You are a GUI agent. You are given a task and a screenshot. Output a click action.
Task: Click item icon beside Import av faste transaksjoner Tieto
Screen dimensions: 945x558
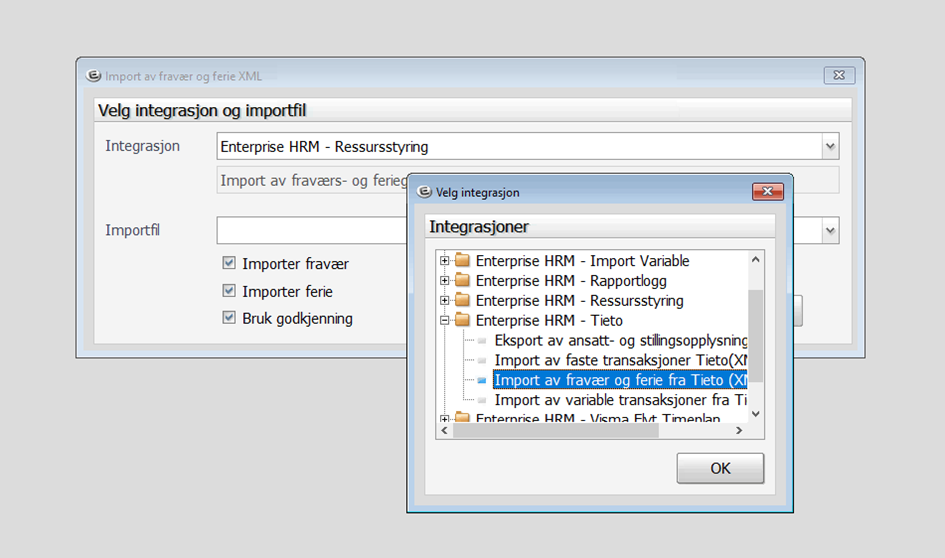tap(482, 360)
